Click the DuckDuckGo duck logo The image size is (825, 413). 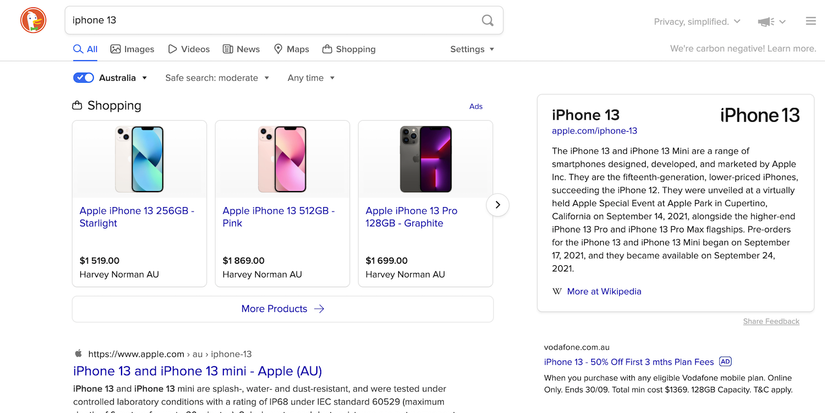(x=33, y=21)
